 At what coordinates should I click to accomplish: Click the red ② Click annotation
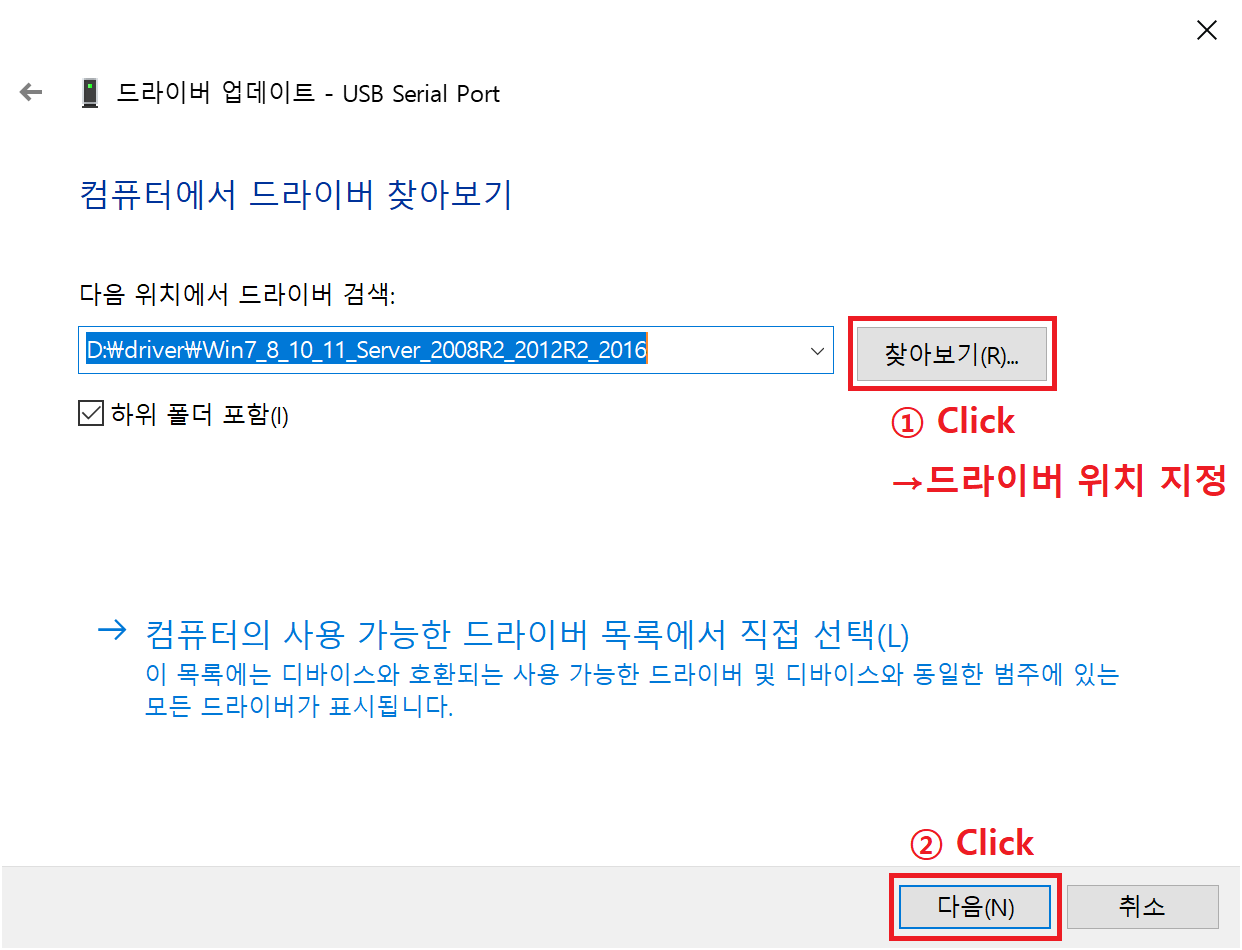[971, 844]
